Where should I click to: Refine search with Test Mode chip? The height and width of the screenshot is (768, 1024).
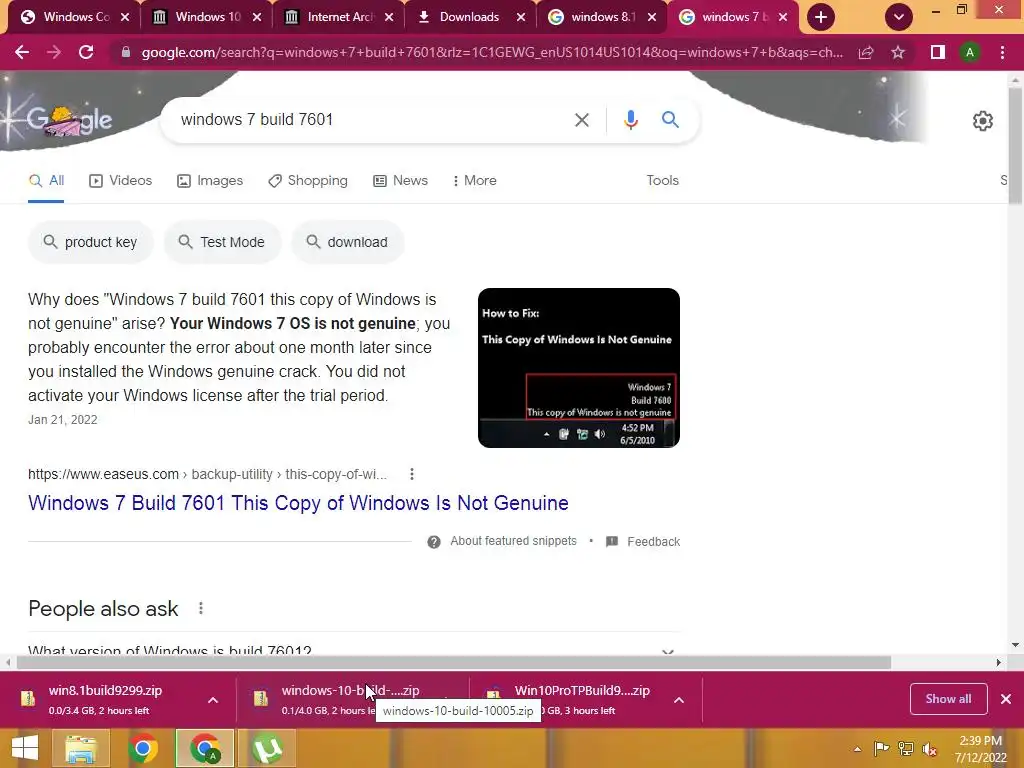coord(223,242)
